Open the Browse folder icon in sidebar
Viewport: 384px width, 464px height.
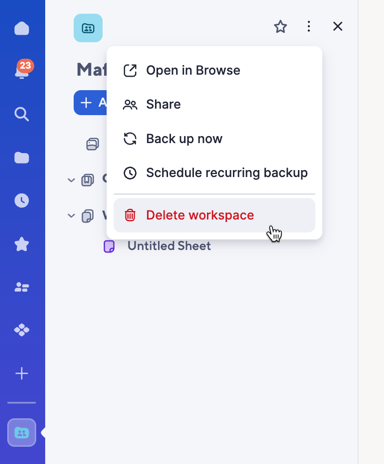(x=22, y=158)
